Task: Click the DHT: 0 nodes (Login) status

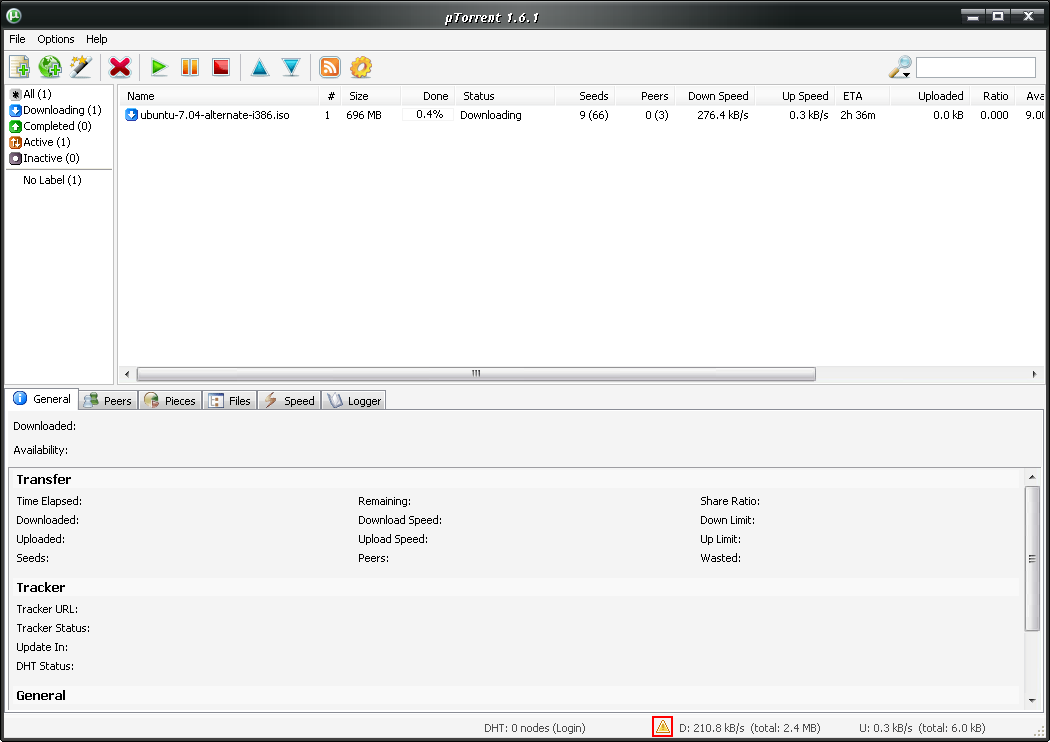Action: (534, 728)
